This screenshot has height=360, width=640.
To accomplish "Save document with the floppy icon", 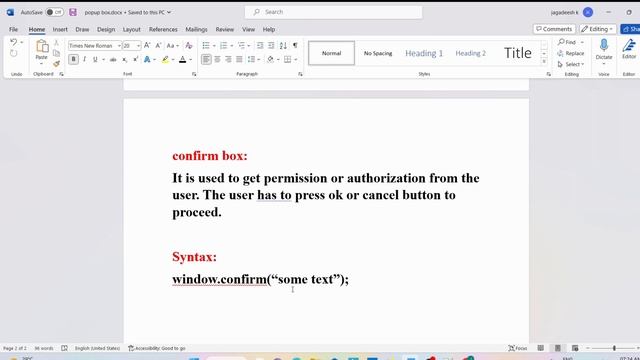I will pyautogui.click(x=73, y=12).
